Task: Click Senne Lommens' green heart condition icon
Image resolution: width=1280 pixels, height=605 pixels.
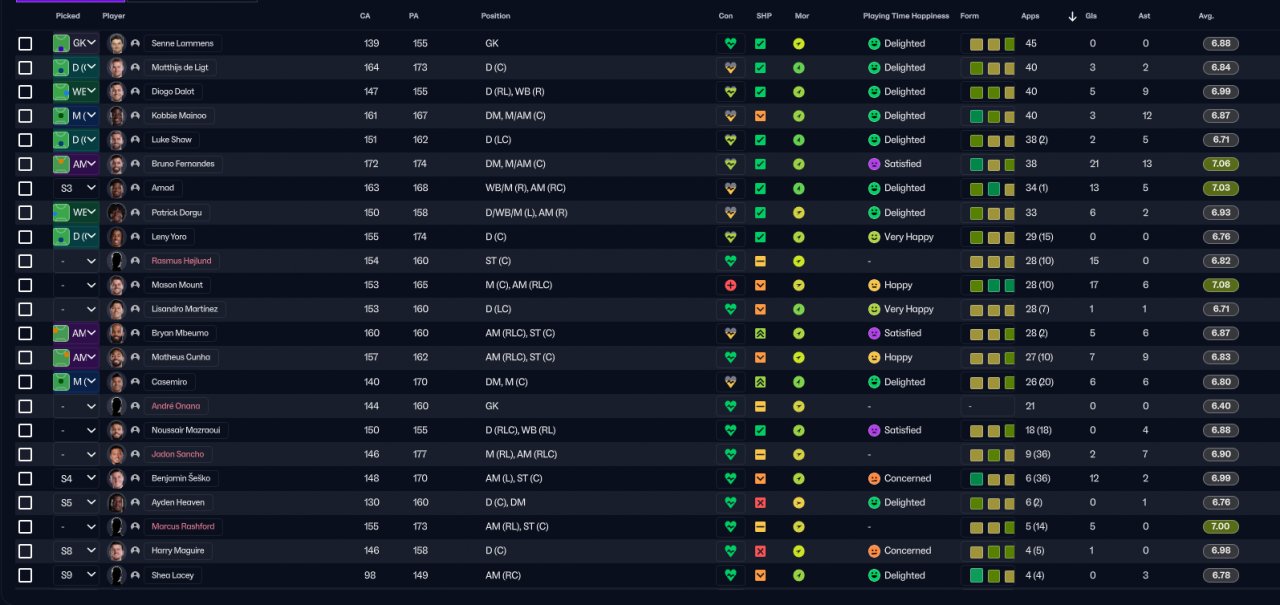Action: (730, 44)
